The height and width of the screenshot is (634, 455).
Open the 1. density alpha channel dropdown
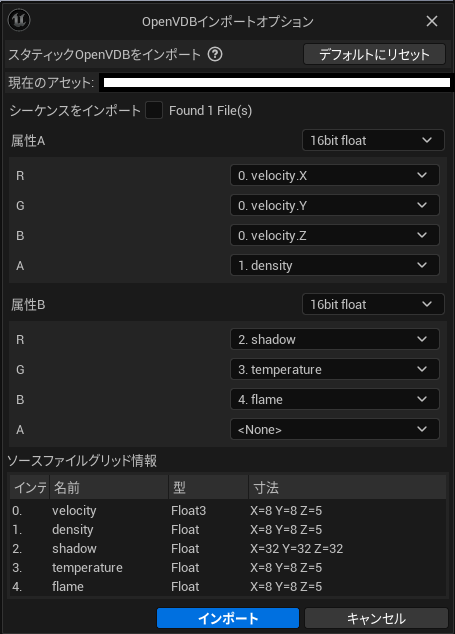(x=334, y=265)
